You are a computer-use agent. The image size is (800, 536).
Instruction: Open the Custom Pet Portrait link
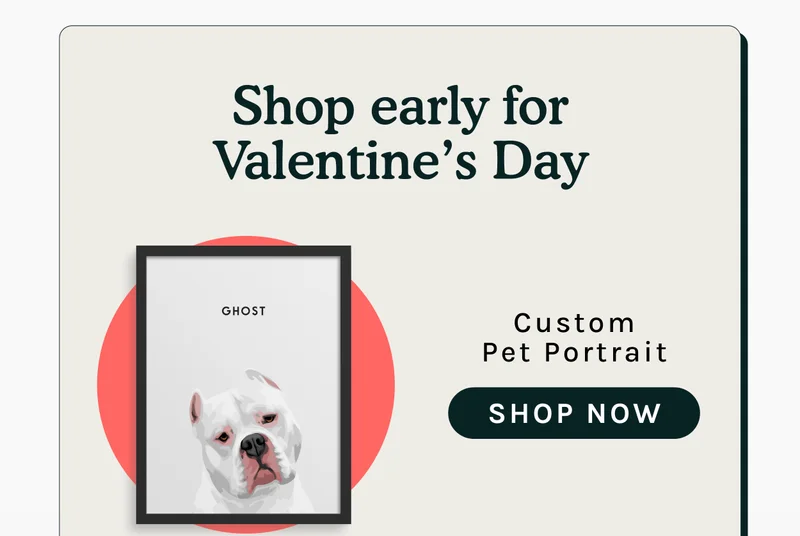(574, 337)
